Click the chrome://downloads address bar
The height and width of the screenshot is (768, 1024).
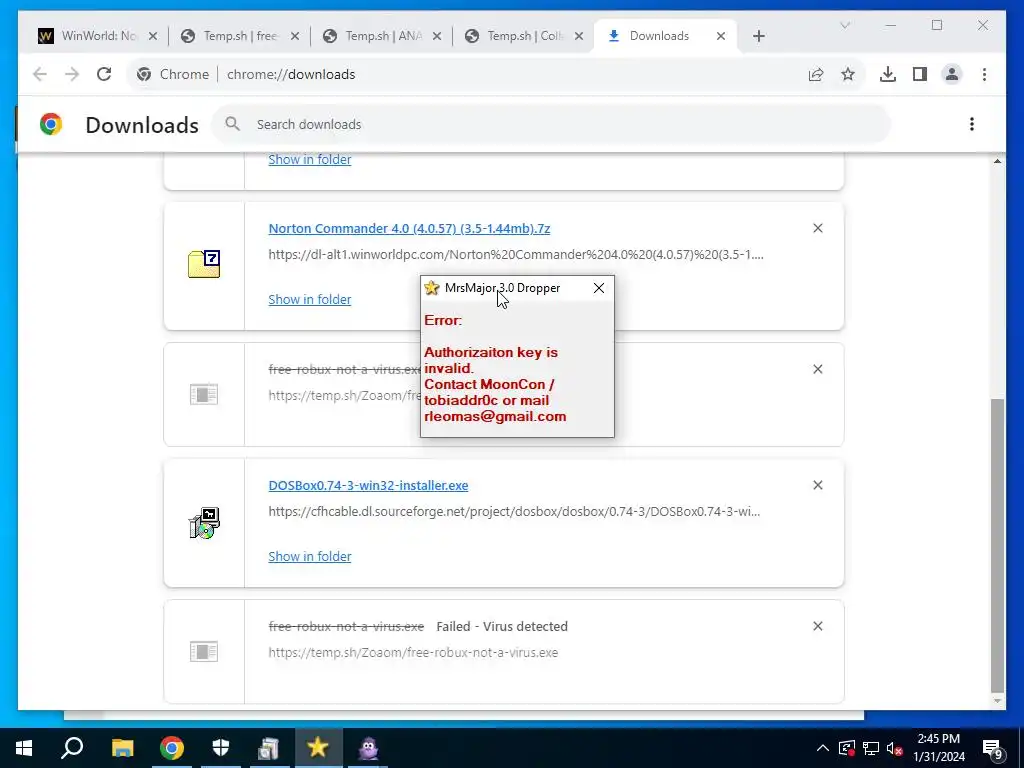point(496,74)
